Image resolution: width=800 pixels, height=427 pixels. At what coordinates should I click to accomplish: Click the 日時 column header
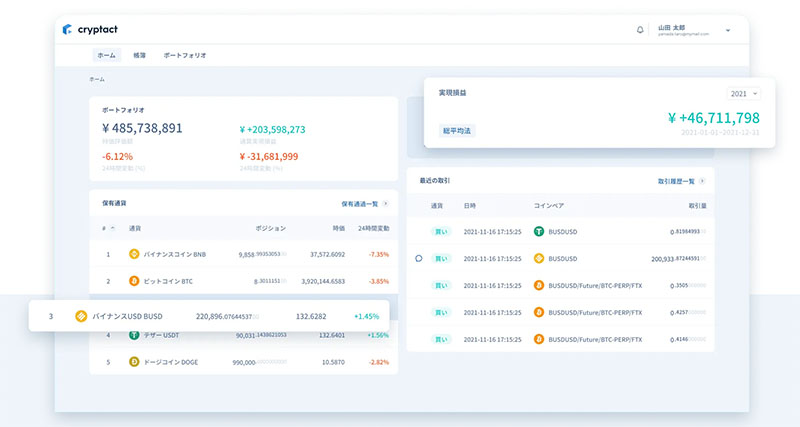click(x=469, y=206)
